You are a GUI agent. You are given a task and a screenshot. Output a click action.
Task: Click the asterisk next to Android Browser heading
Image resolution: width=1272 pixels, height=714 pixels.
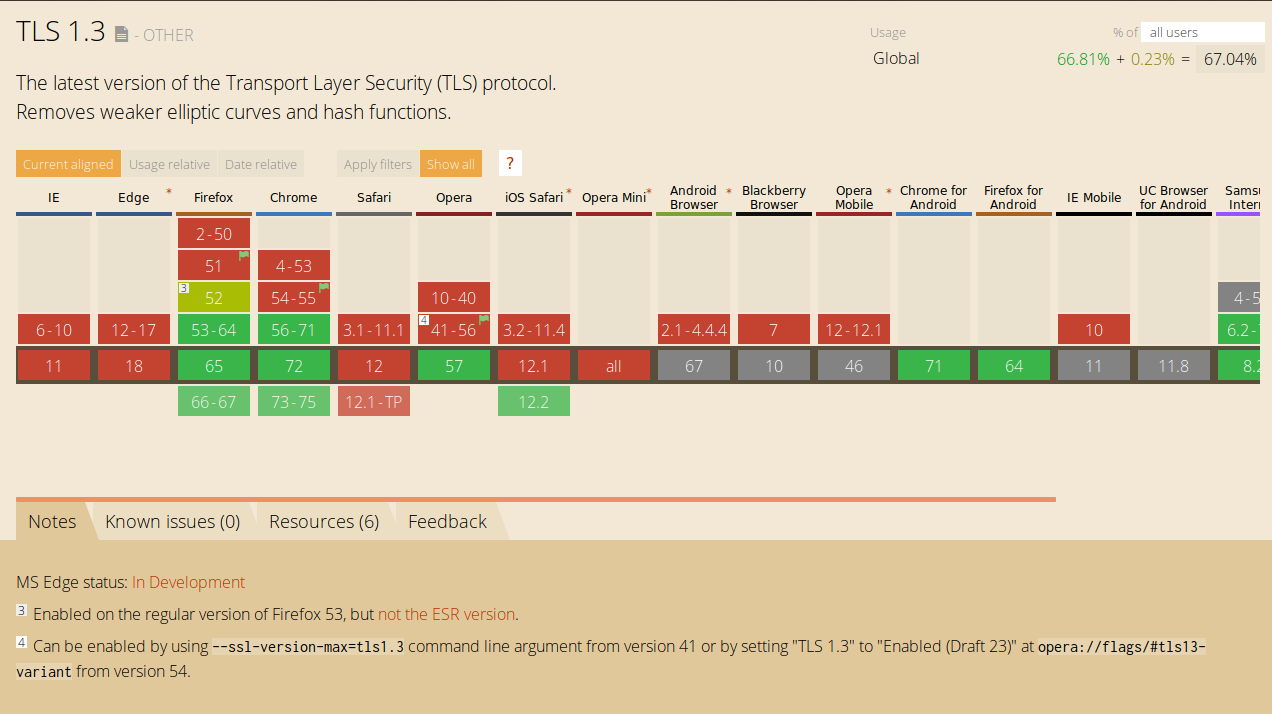click(729, 191)
